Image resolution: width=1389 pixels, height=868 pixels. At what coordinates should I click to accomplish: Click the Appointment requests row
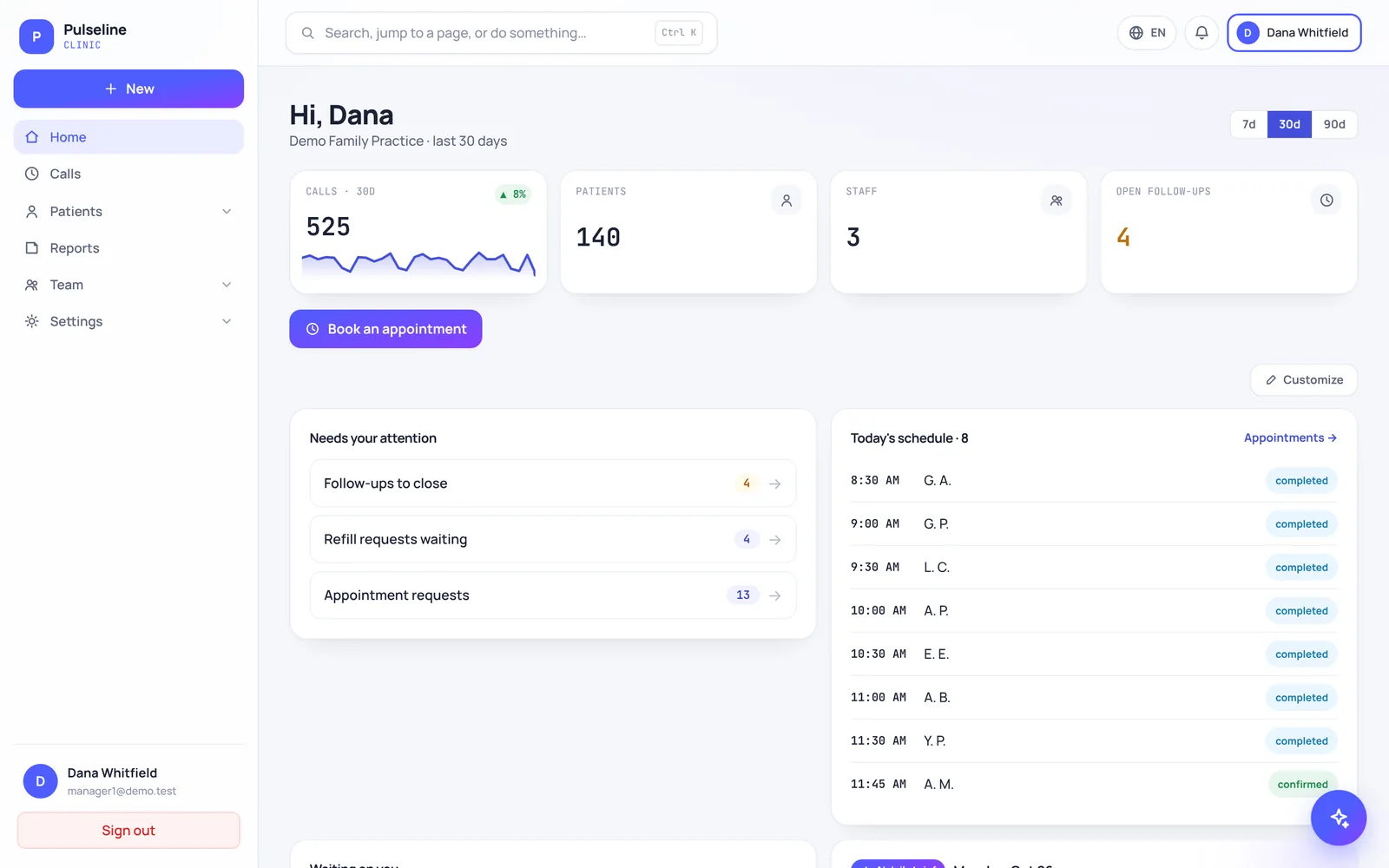(553, 595)
